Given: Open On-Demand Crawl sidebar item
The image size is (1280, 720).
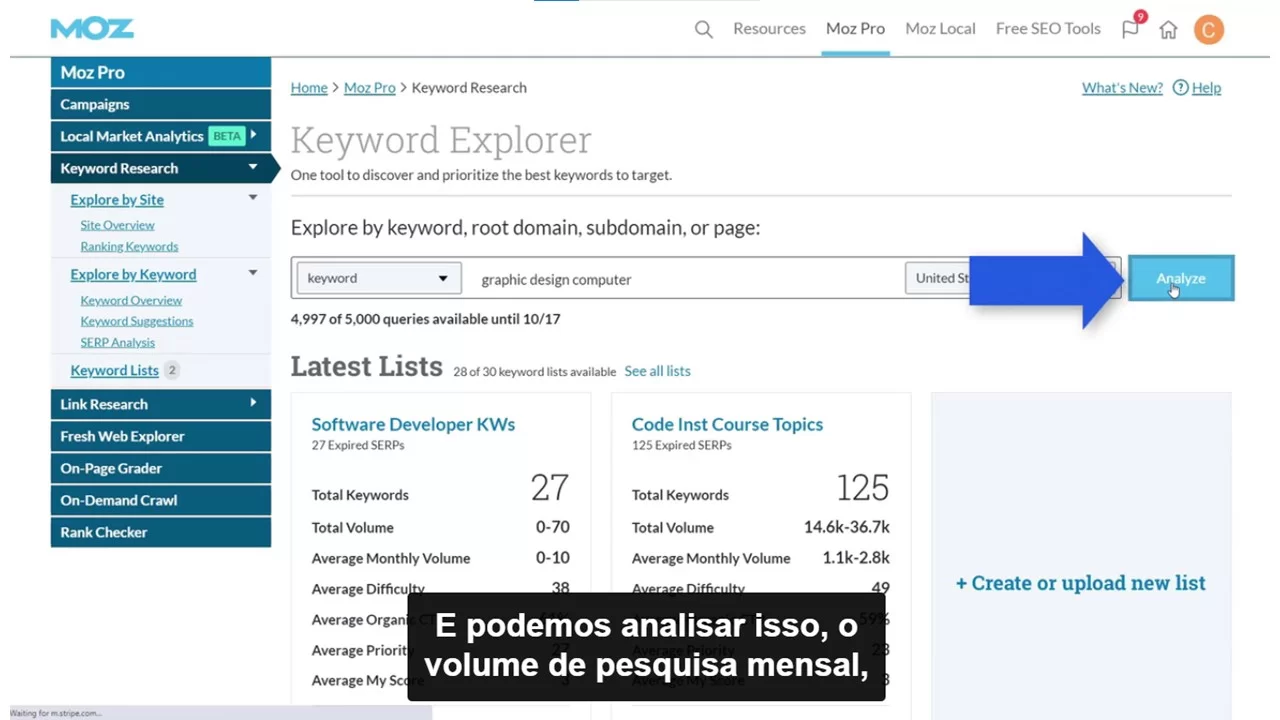Looking at the screenshot, I should click(x=161, y=500).
